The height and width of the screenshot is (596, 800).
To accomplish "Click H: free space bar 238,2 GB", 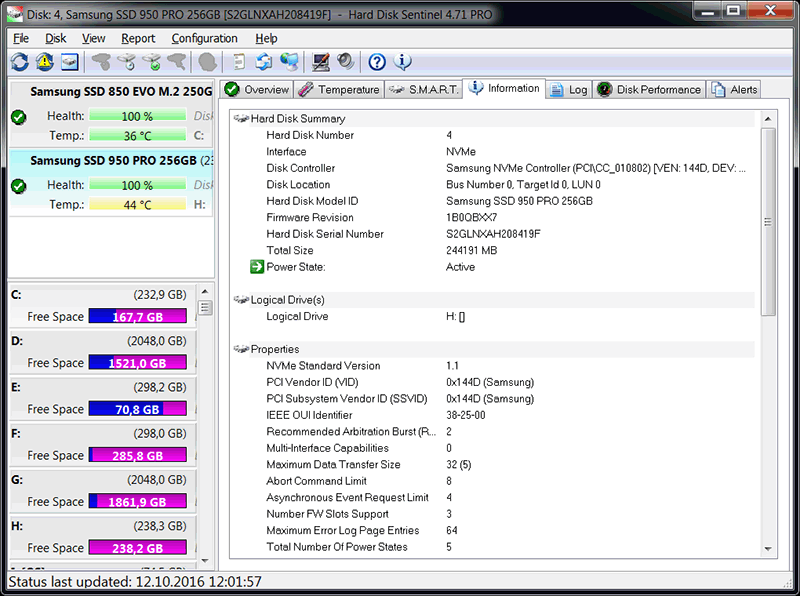I will coord(137,548).
